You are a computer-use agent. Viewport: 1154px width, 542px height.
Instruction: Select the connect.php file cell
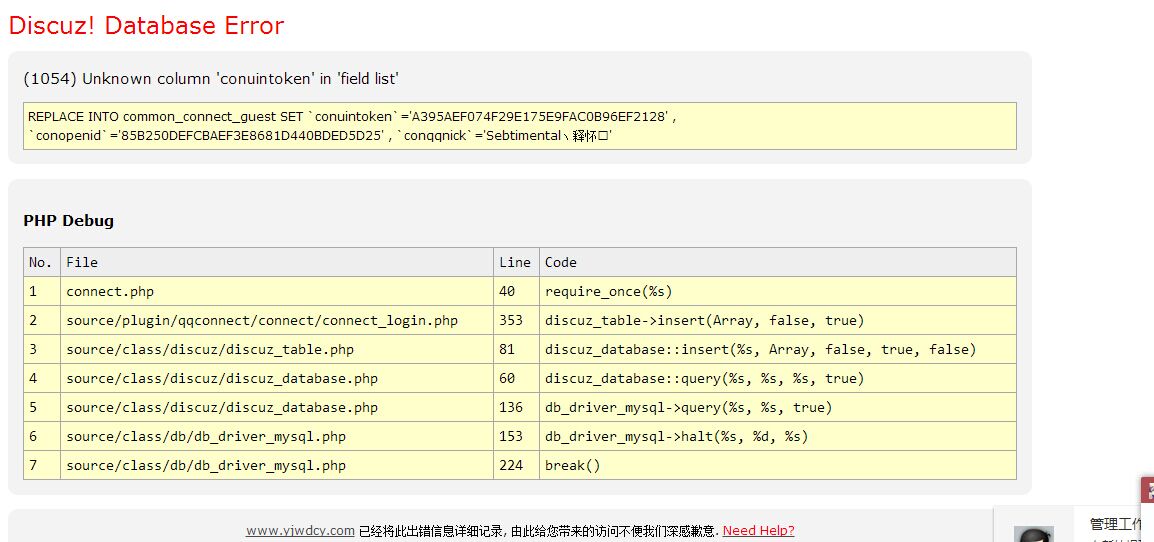[277, 292]
